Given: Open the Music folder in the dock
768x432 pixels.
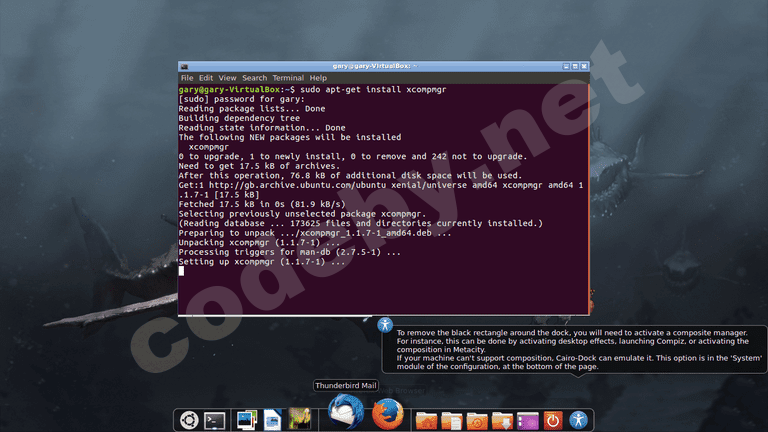Looking at the screenshot, I should [x=477, y=421].
